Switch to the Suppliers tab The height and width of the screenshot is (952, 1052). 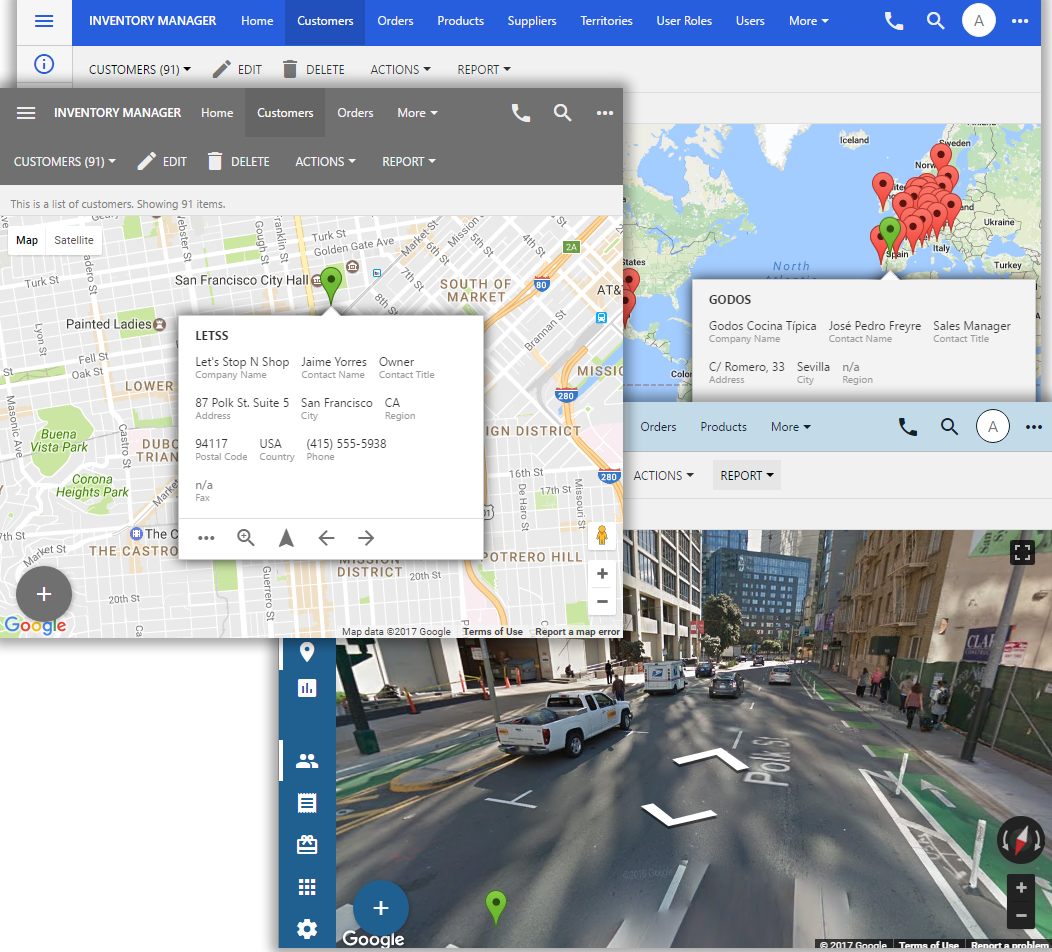click(531, 19)
